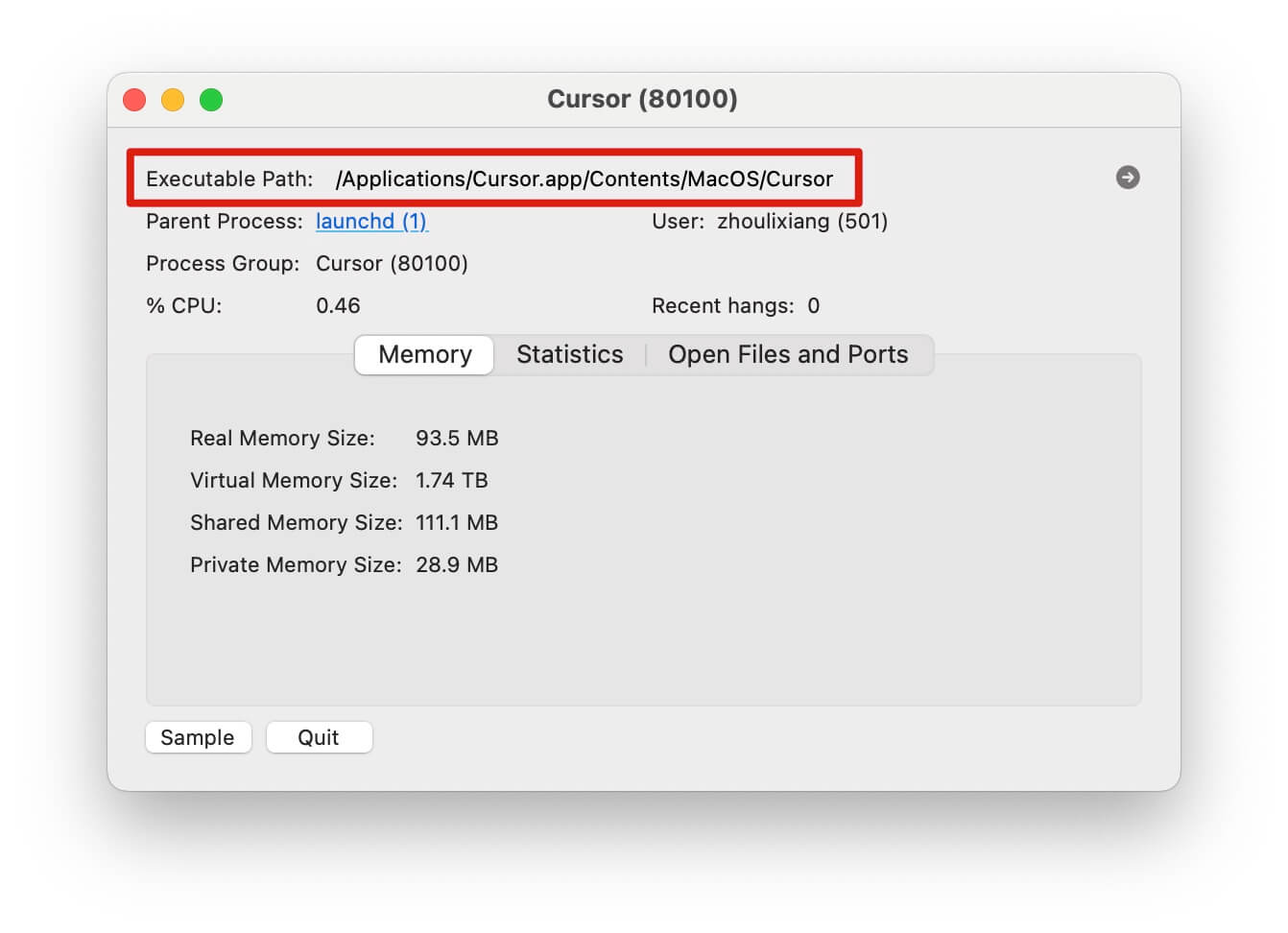Viewport: 1288px width, 933px height.
Task: Close the Cursor (80100) window
Action: pyautogui.click(x=134, y=100)
